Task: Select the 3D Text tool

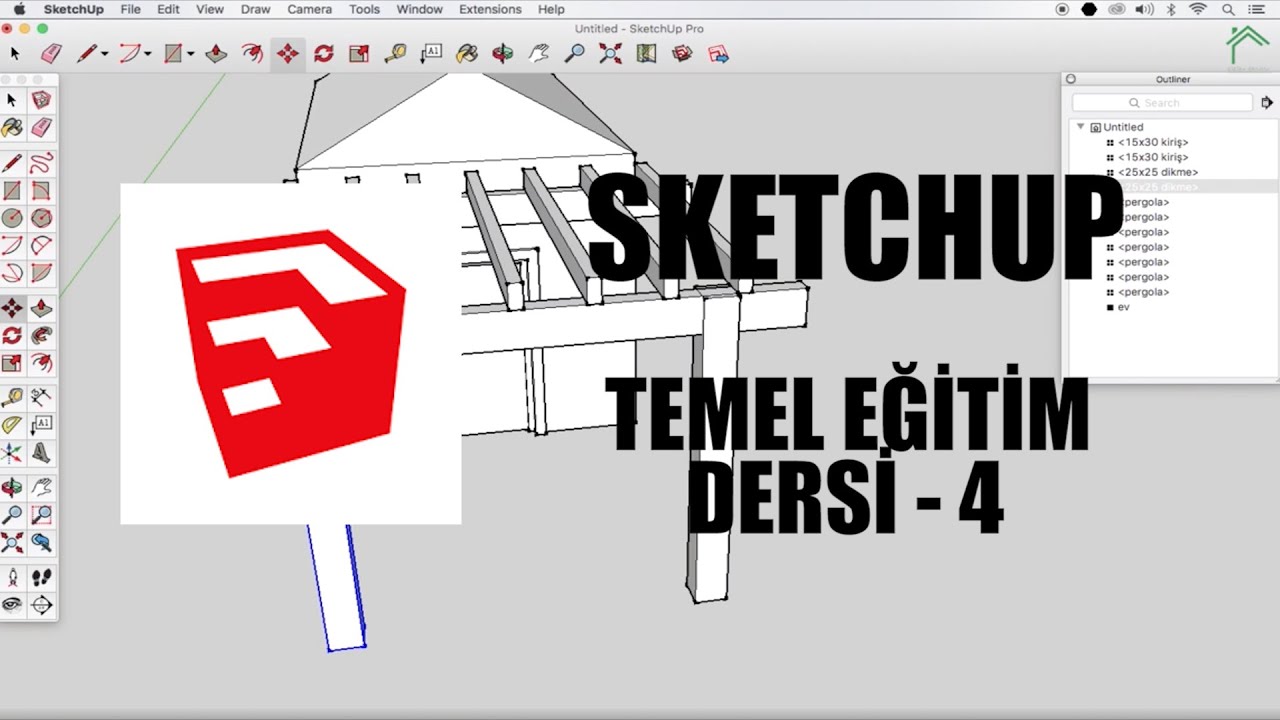Action: [41, 452]
